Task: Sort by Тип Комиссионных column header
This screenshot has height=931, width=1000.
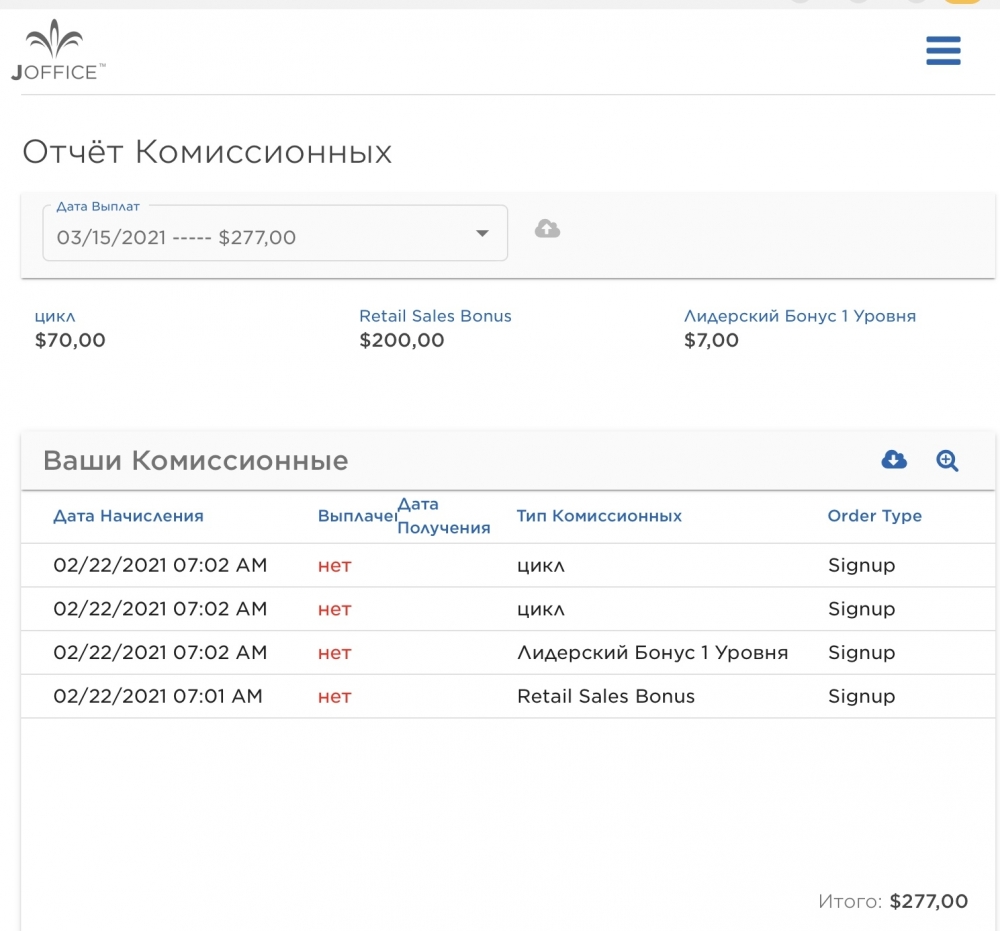Action: [x=599, y=516]
